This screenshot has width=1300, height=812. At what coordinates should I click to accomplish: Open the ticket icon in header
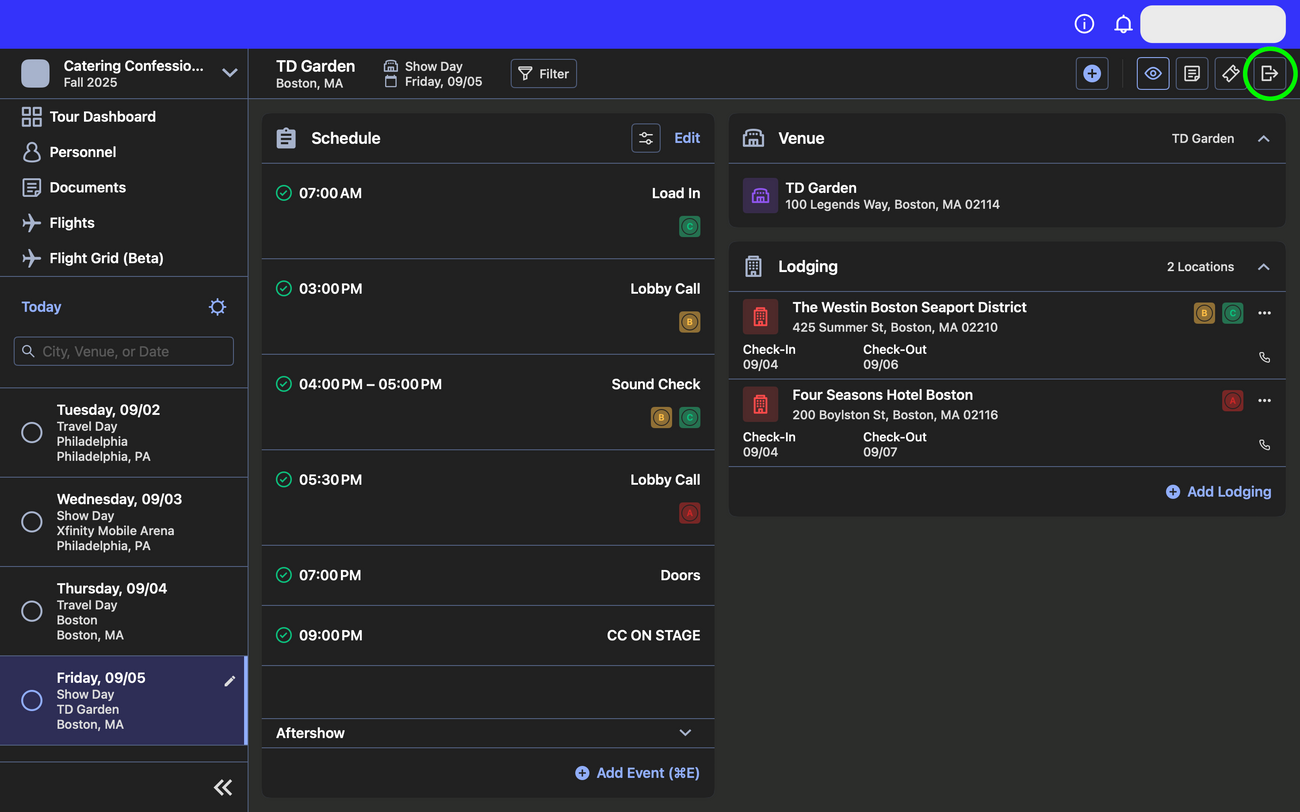pyautogui.click(x=1231, y=73)
